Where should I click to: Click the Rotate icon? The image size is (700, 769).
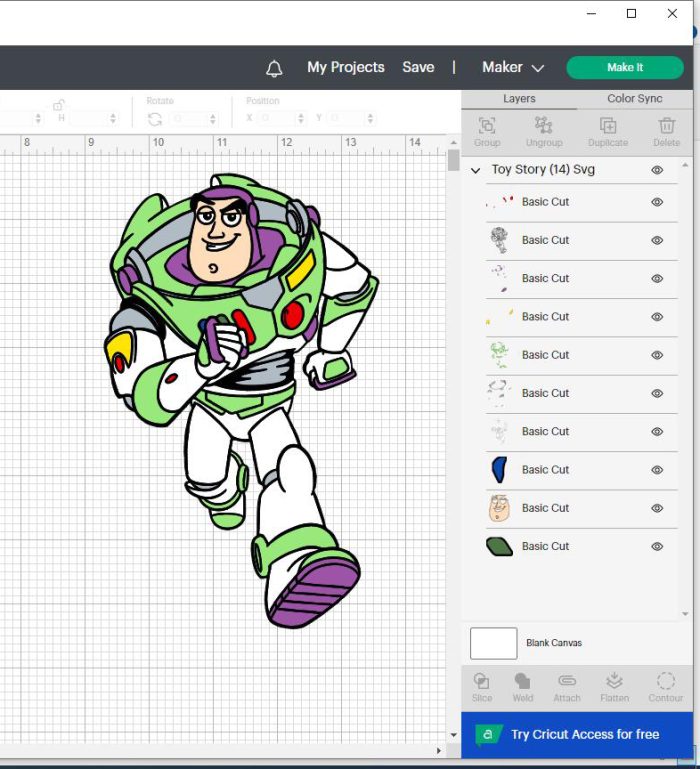click(155, 119)
